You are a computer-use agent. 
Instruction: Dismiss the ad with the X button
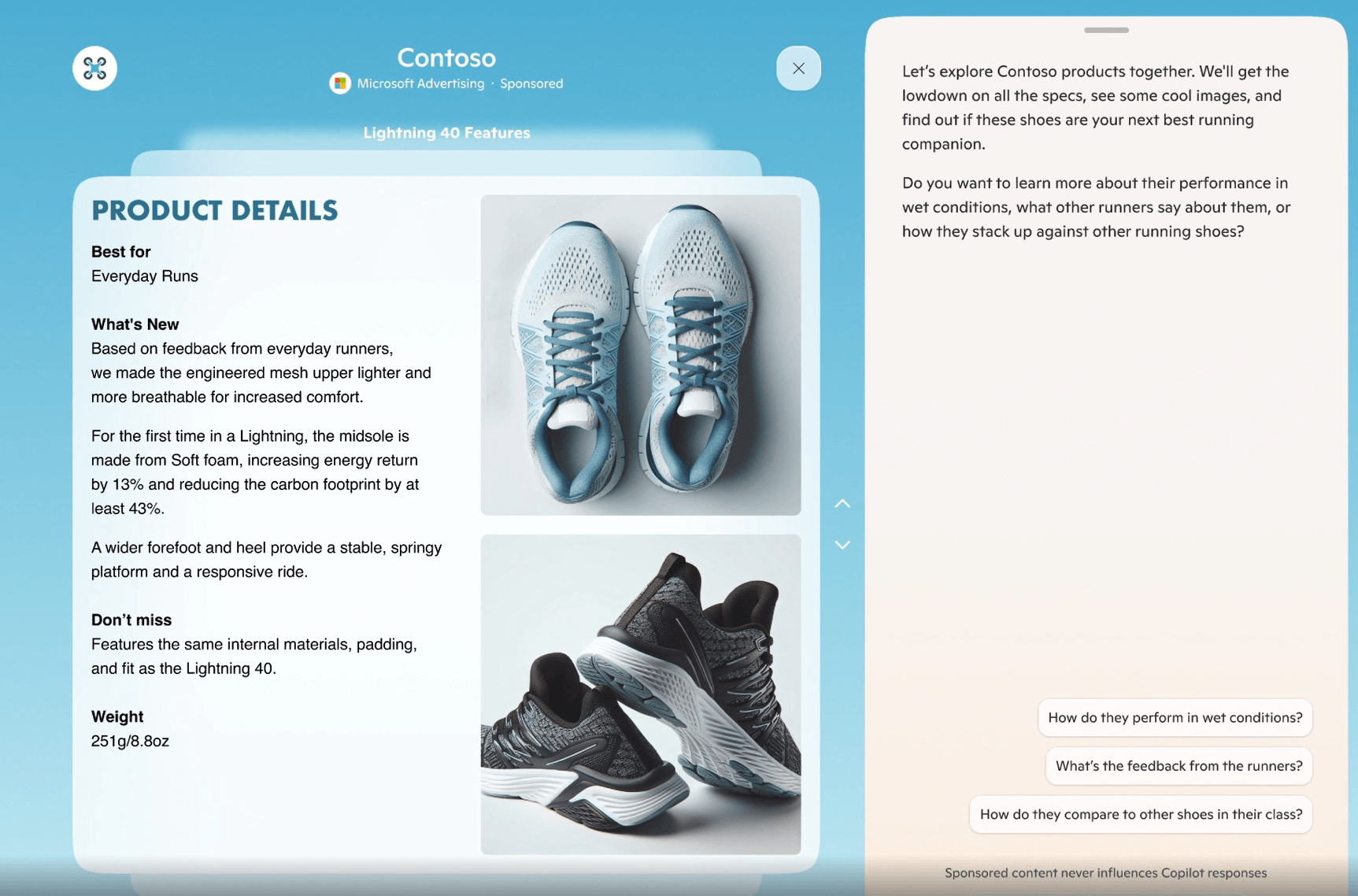[798, 68]
